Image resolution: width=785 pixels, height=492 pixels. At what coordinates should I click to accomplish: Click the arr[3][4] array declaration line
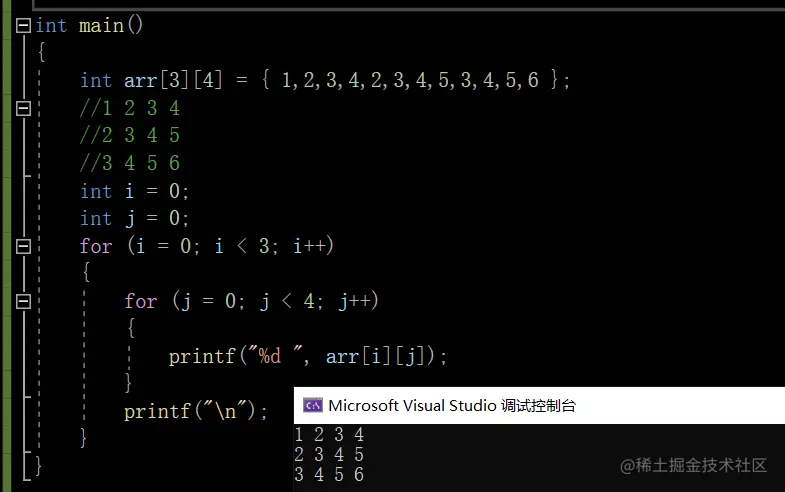[325, 80]
